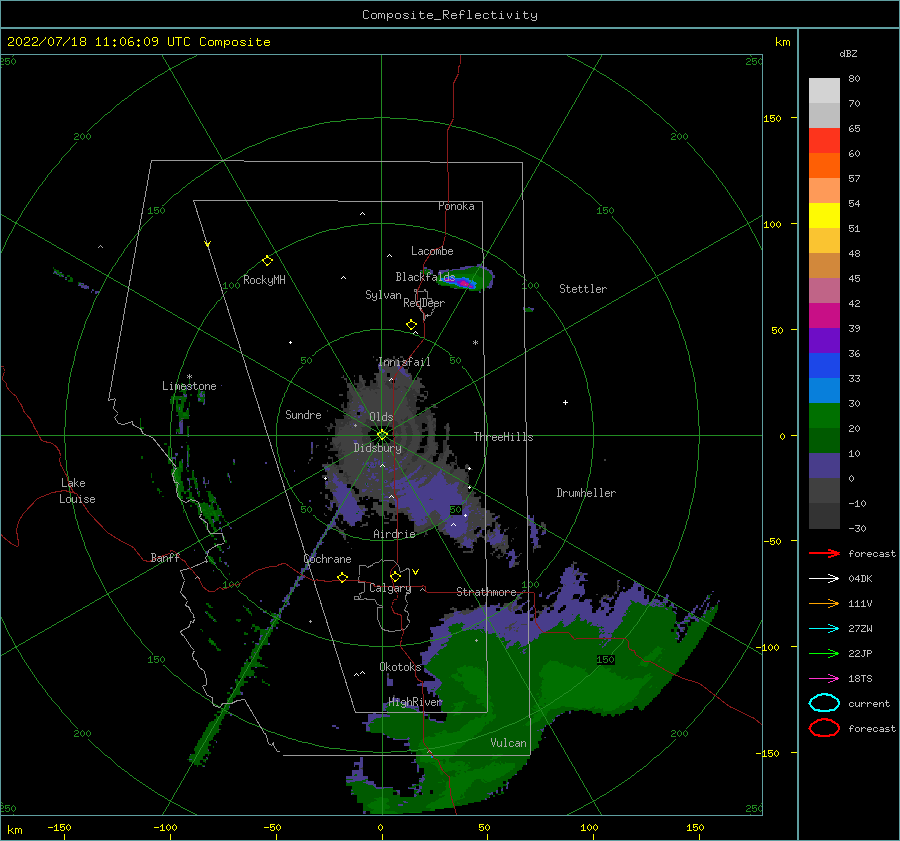Click the cyan 27ZW arrow legend icon

tap(824, 629)
